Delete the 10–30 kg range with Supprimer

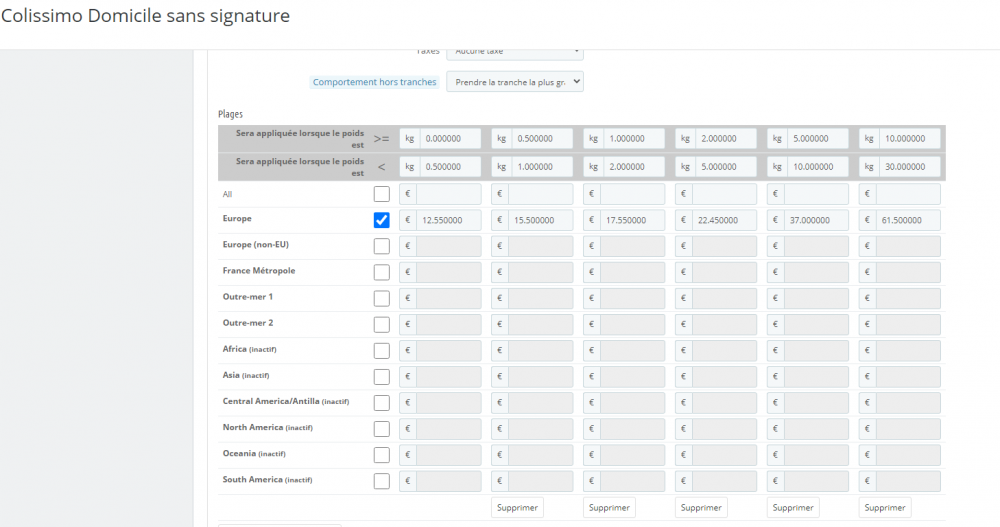[885, 508]
